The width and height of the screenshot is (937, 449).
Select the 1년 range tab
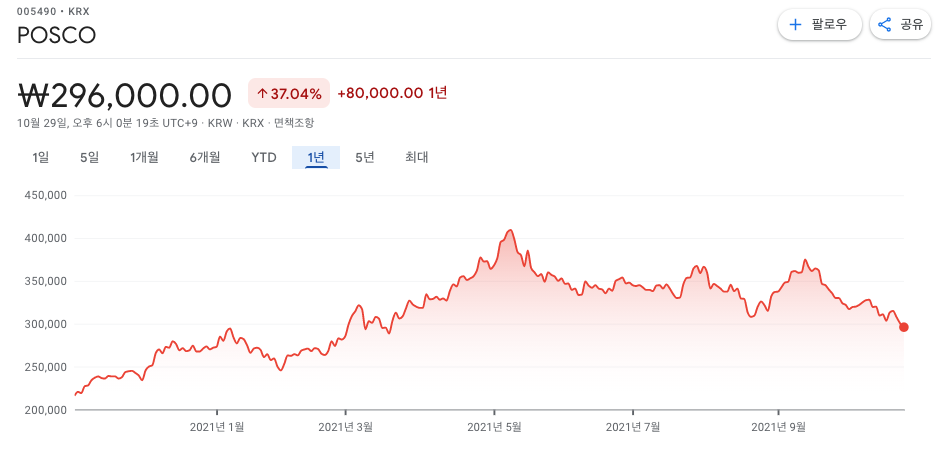(x=316, y=158)
